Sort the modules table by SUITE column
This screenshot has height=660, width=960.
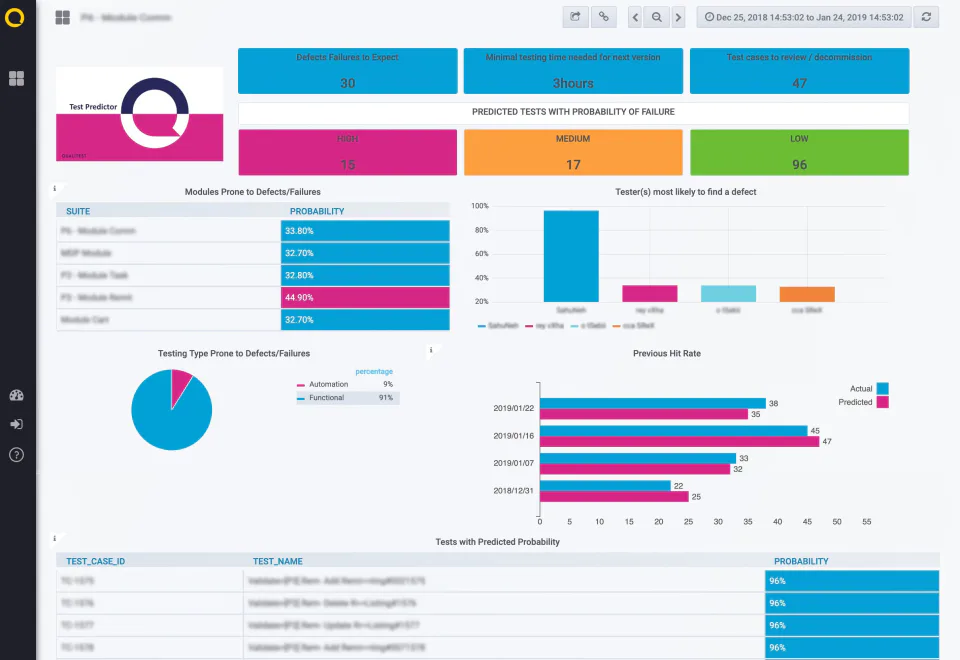(78, 211)
